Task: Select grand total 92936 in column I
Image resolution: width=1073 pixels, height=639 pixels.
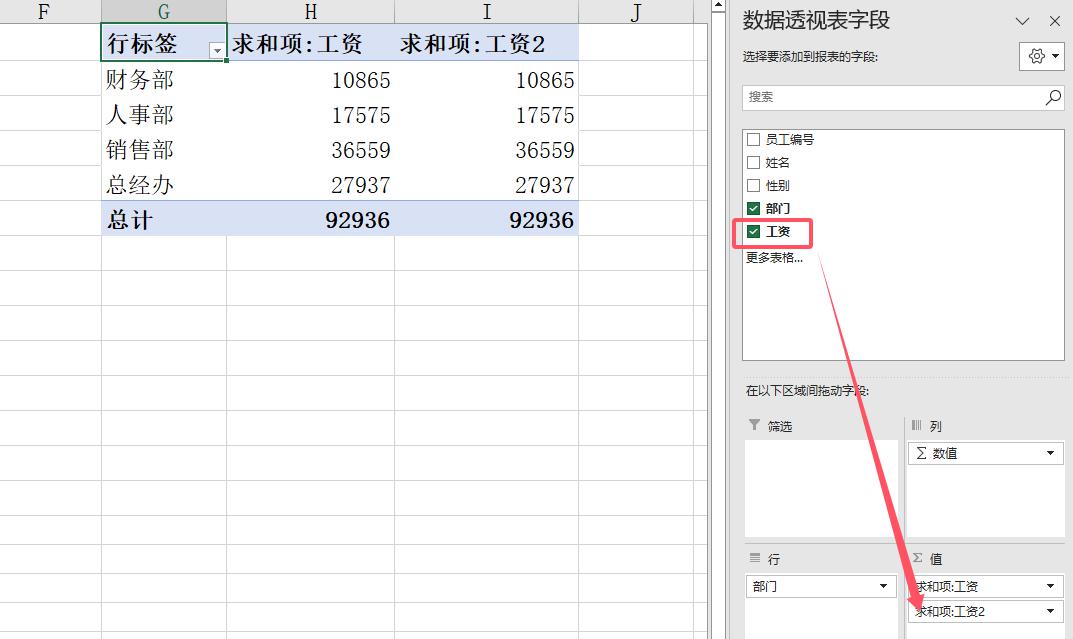Action: point(487,219)
